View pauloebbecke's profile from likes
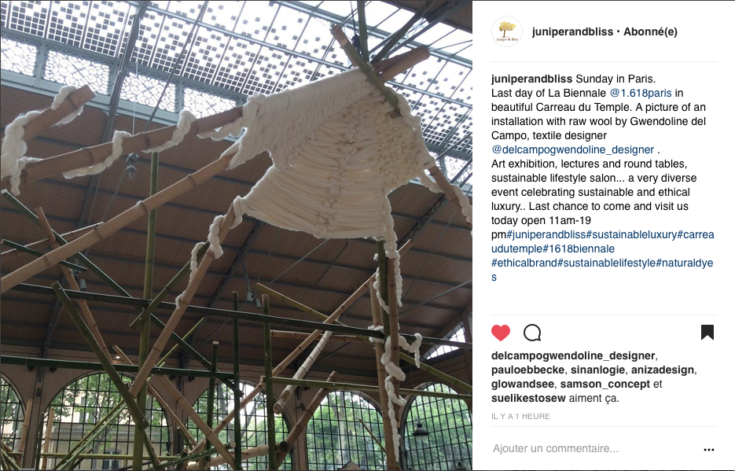Viewport: 735px width, 471px height. point(528,370)
